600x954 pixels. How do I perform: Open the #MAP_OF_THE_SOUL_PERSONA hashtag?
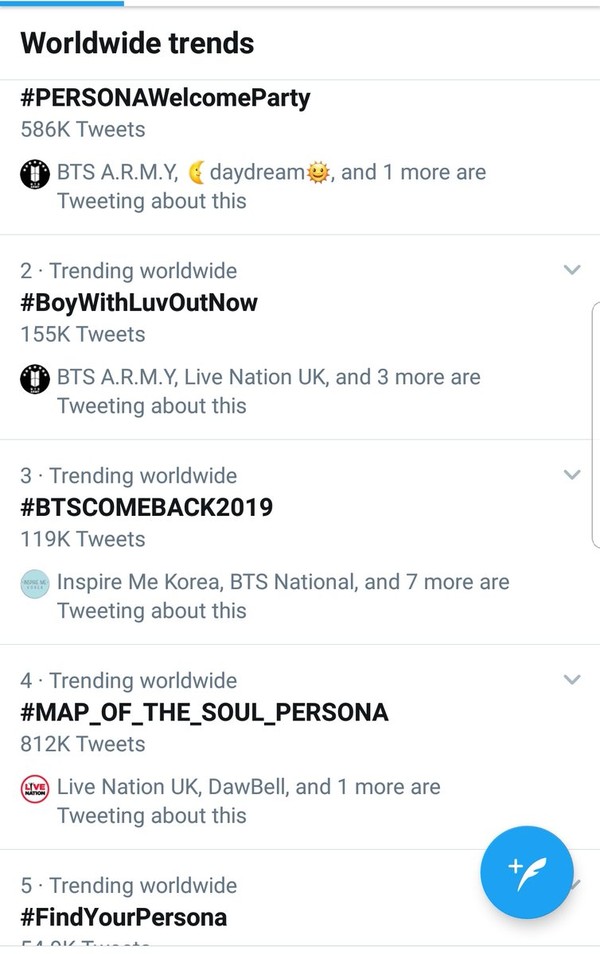tap(204, 712)
